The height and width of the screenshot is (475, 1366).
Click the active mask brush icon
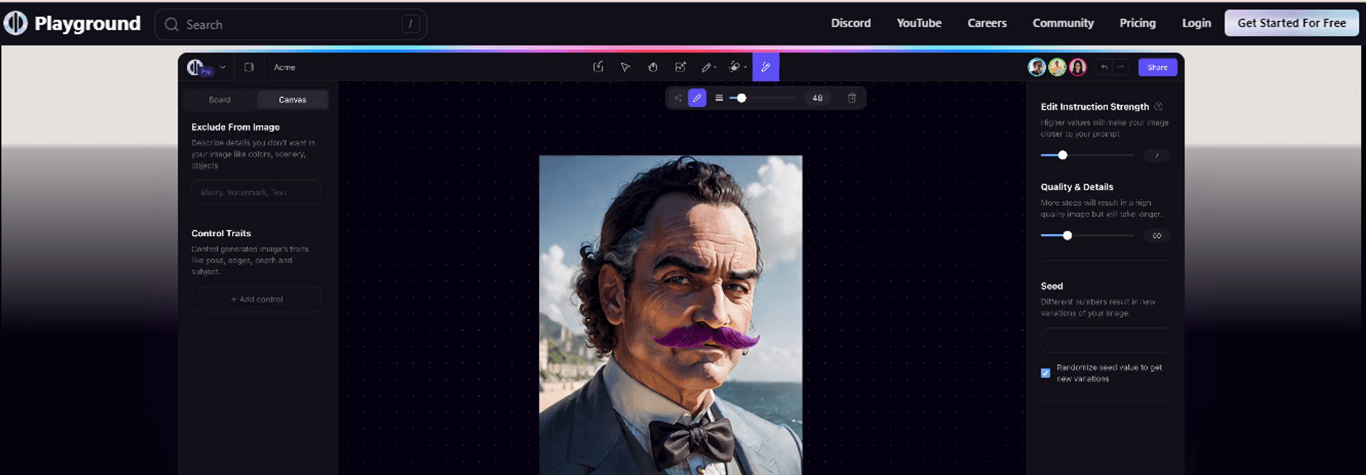point(698,98)
